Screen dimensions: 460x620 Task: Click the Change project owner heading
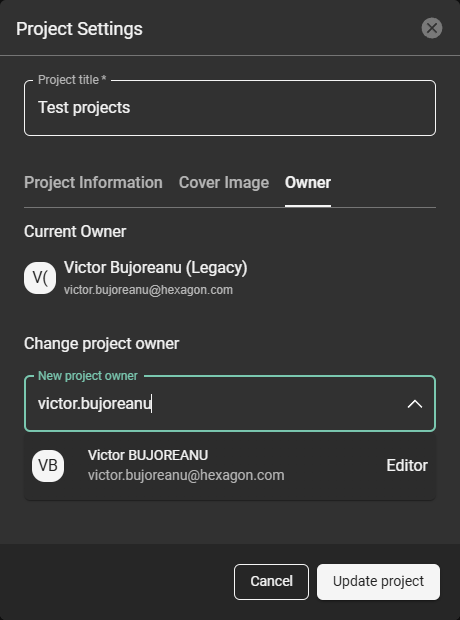[x=102, y=344]
